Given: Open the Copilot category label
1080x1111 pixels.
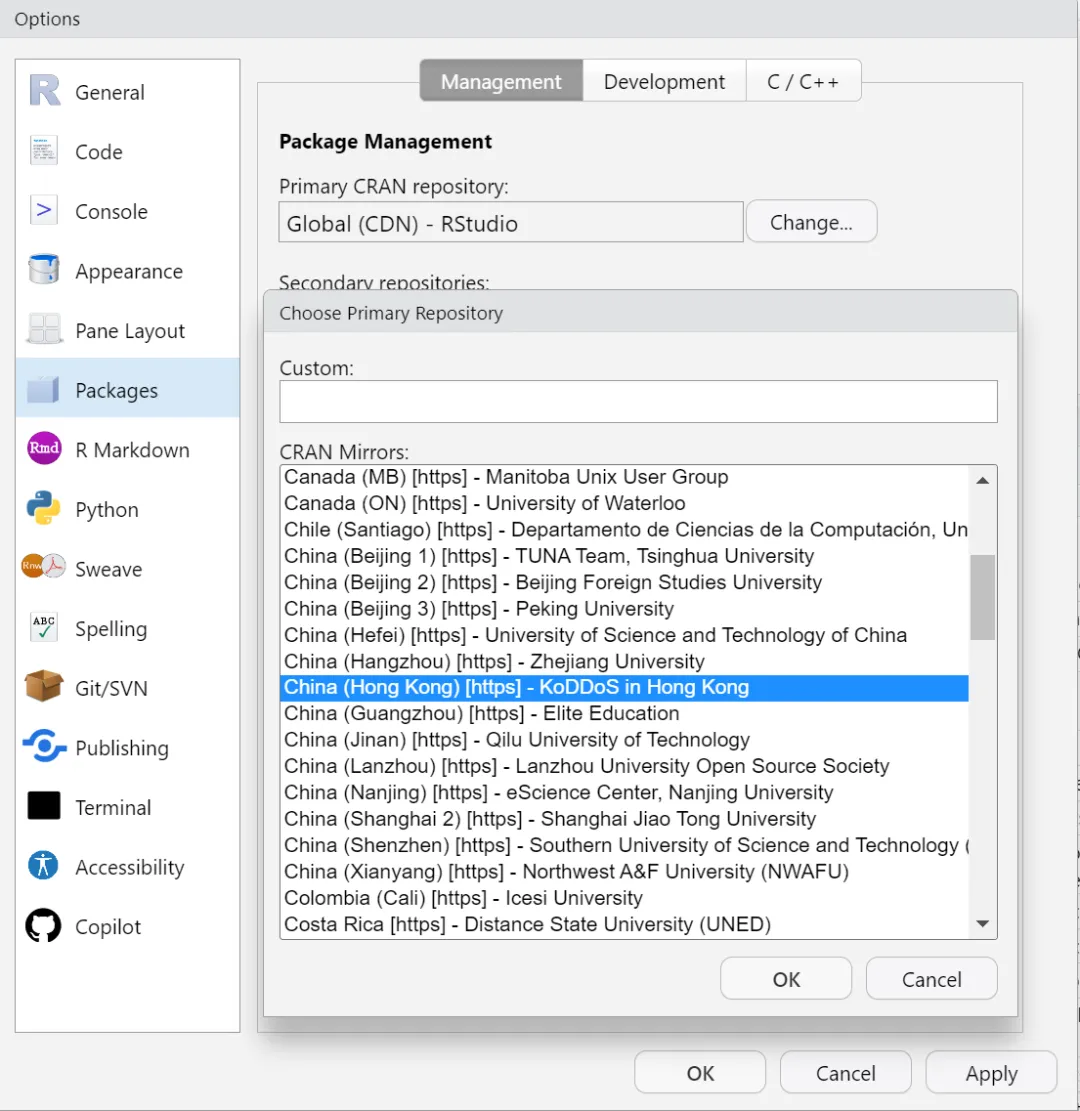Looking at the screenshot, I should pos(108,927).
